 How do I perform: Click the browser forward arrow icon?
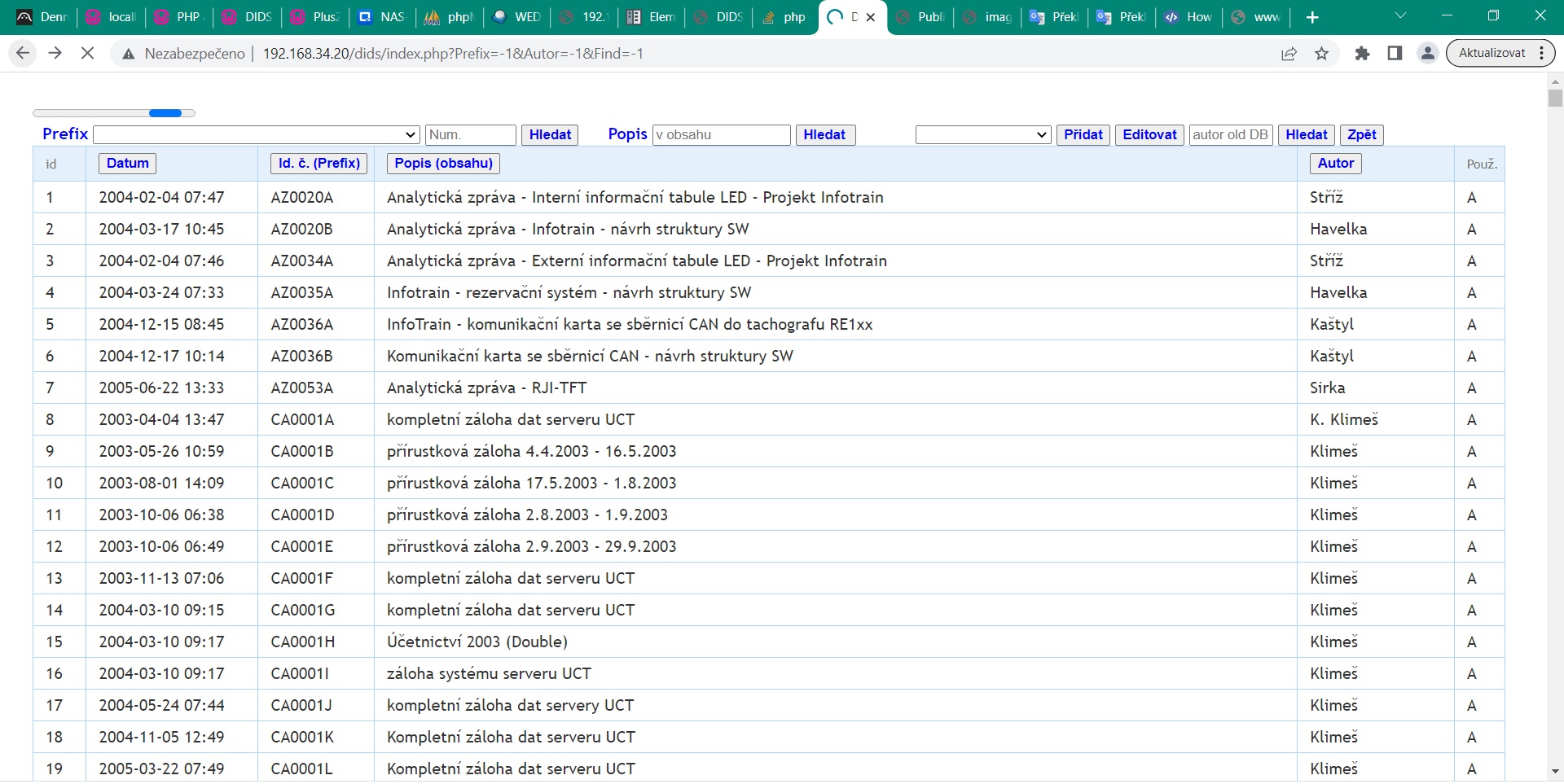coord(55,54)
